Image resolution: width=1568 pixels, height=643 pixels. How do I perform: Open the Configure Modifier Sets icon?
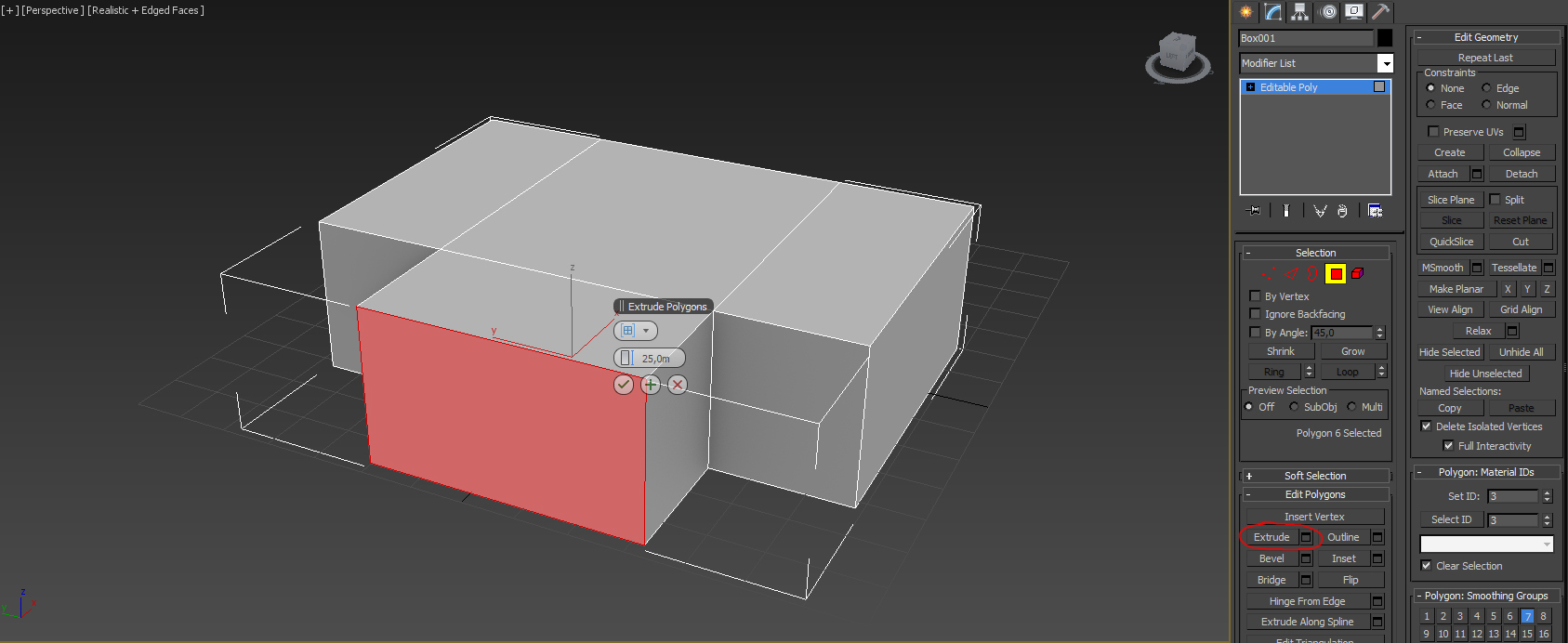click(x=1376, y=211)
